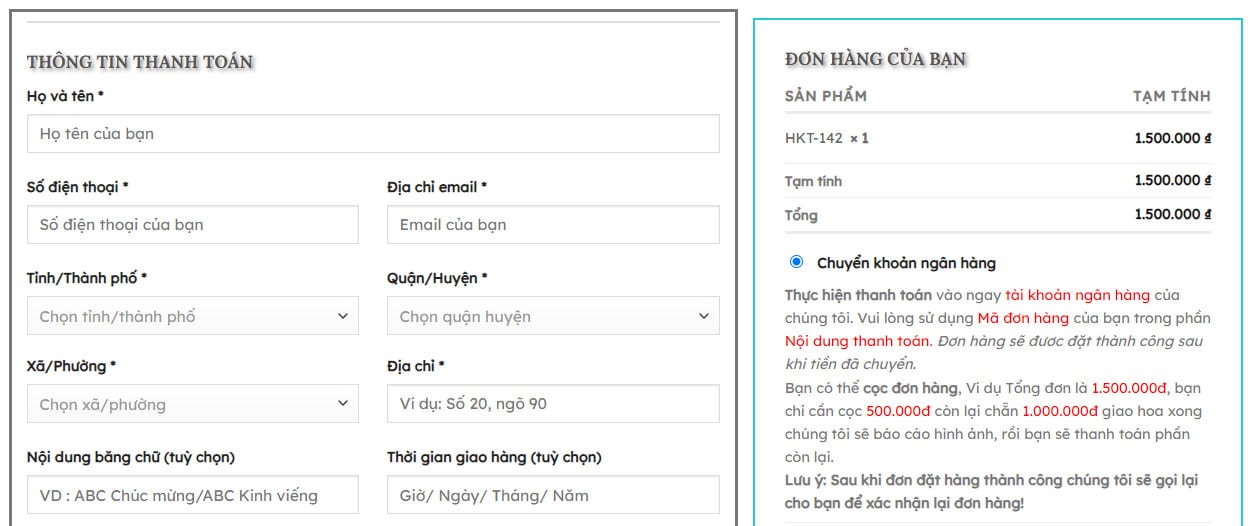
Task: Click the 'Tỉnh/Thành phố *' field label
Action: [86, 278]
